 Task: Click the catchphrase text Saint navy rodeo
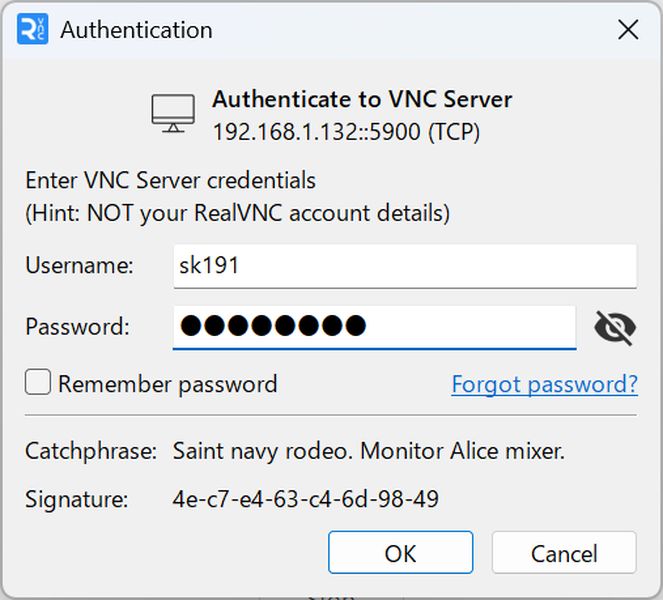click(x=263, y=451)
